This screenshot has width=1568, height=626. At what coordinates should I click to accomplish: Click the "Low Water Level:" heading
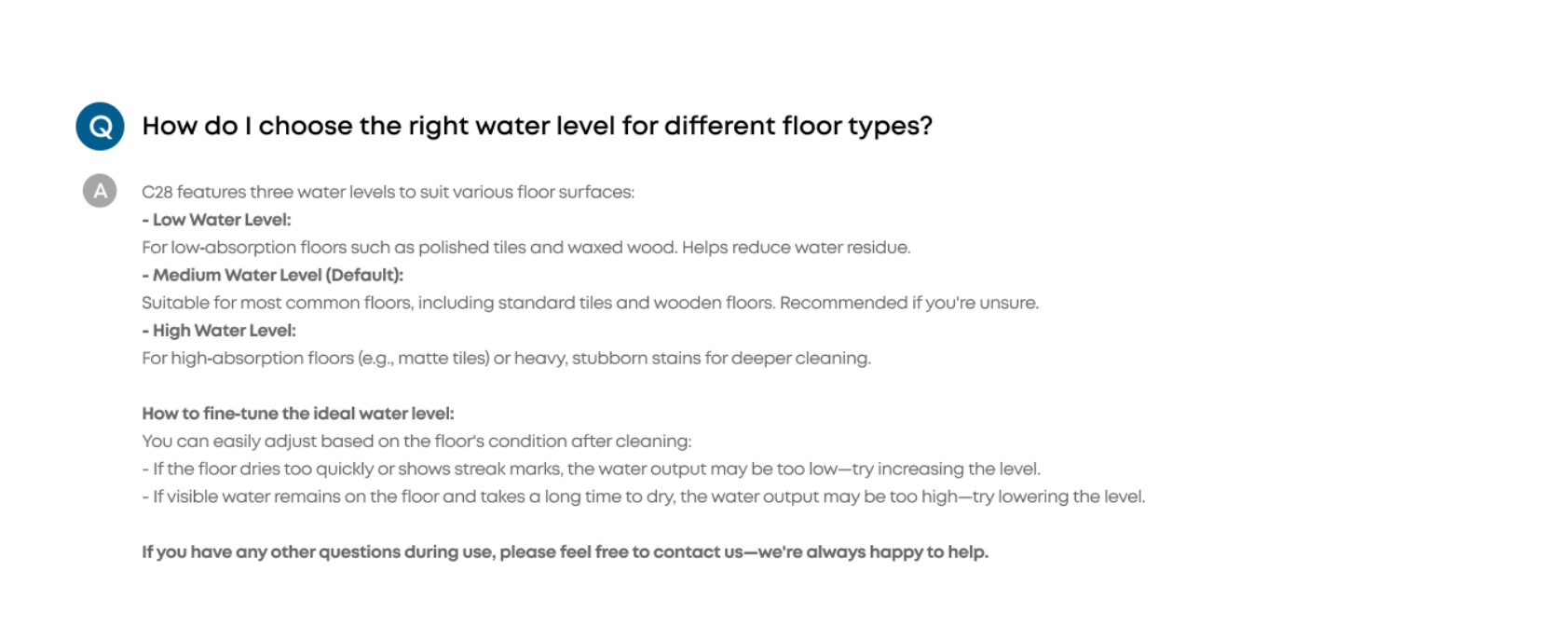(216, 220)
